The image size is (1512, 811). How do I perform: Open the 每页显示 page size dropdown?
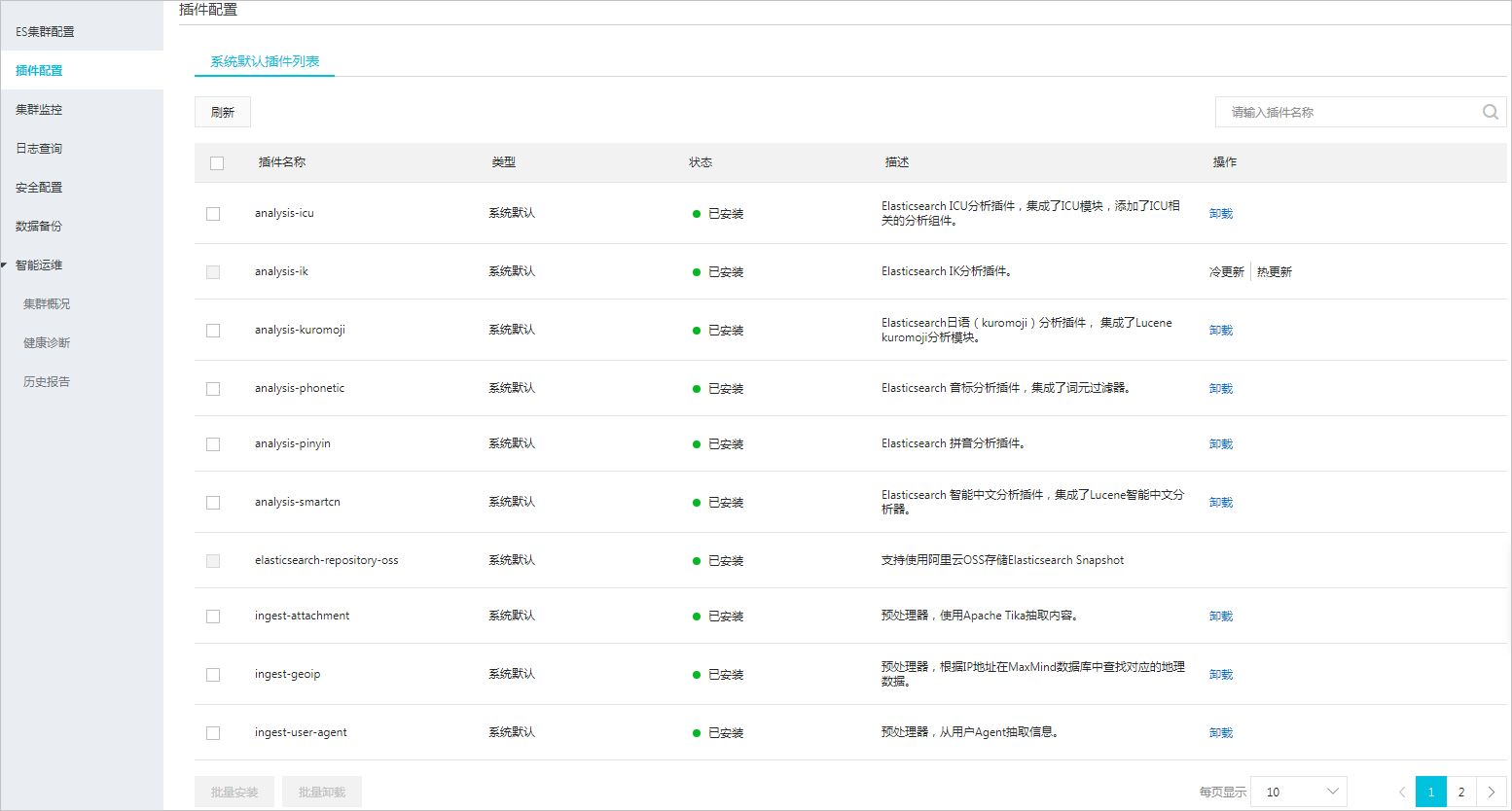click(x=1299, y=792)
